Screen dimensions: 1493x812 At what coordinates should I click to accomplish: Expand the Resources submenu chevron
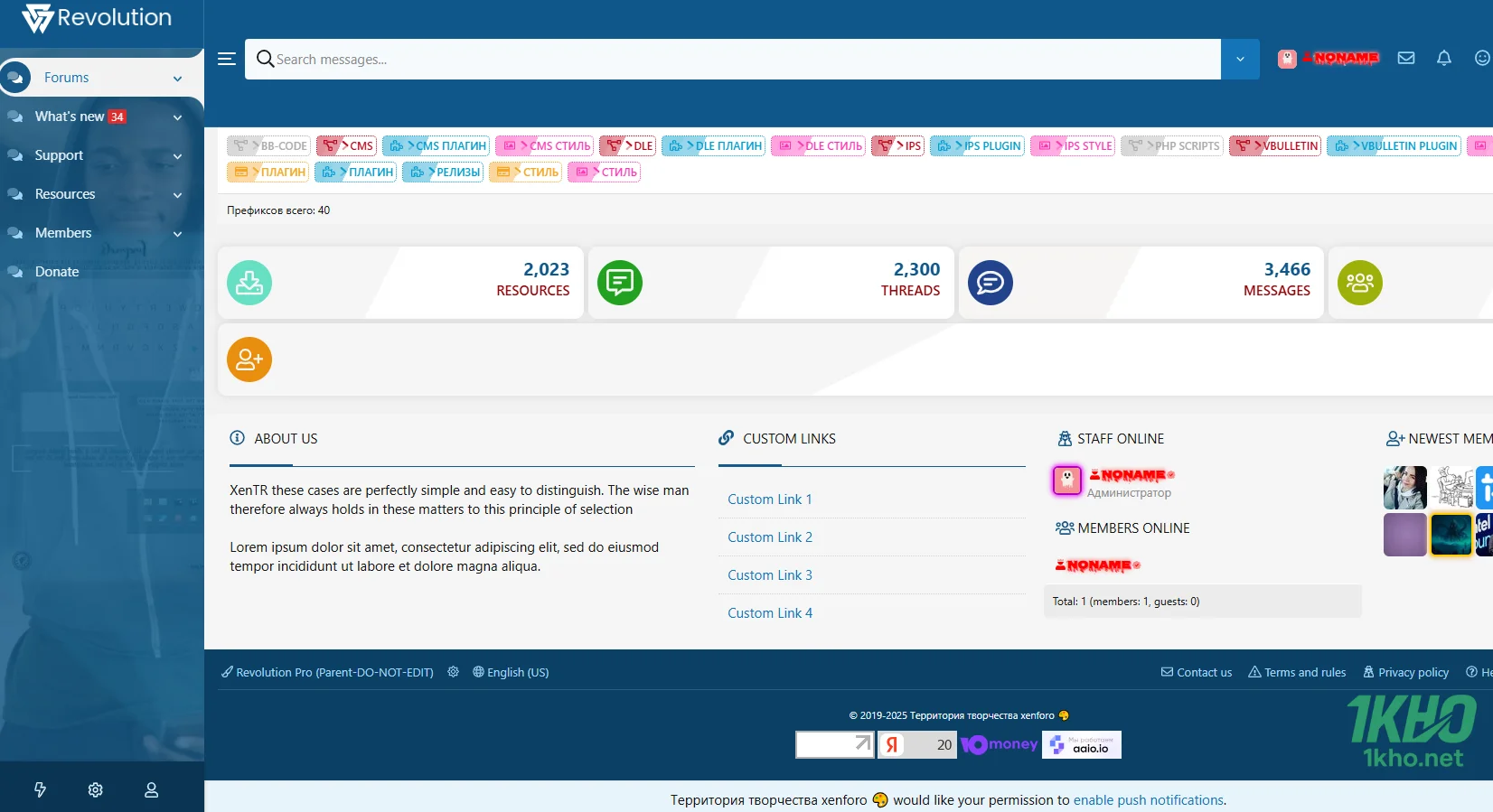pyautogui.click(x=177, y=195)
